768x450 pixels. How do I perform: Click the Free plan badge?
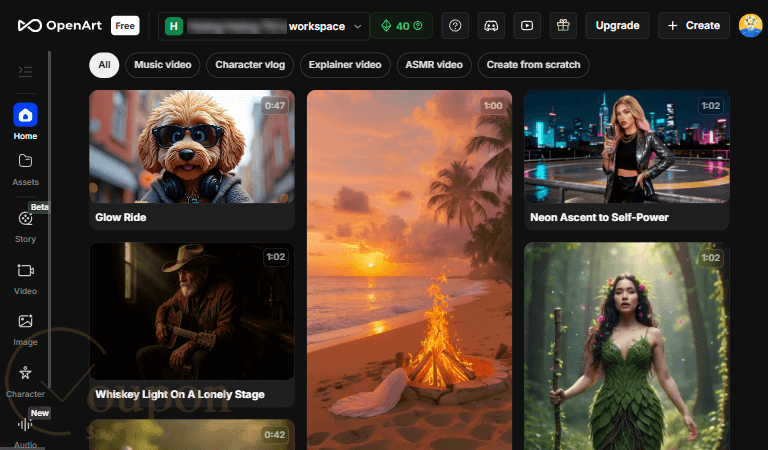point(125,25)
